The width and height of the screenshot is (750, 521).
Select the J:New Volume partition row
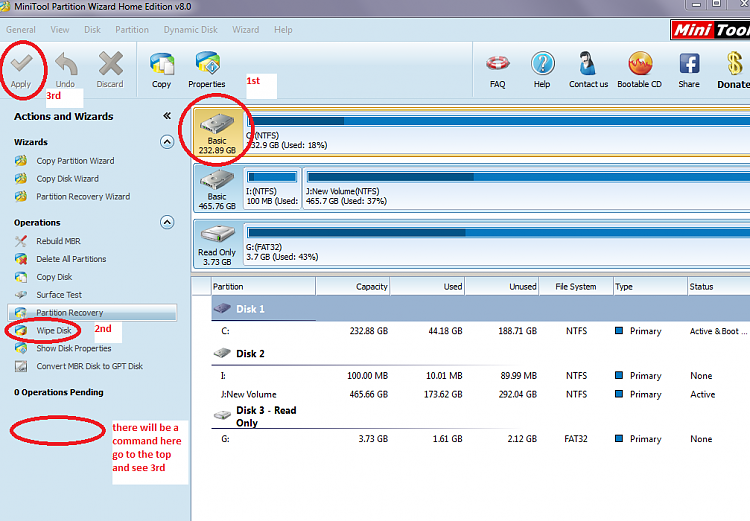pyautogui.click(x=481, y=394)
